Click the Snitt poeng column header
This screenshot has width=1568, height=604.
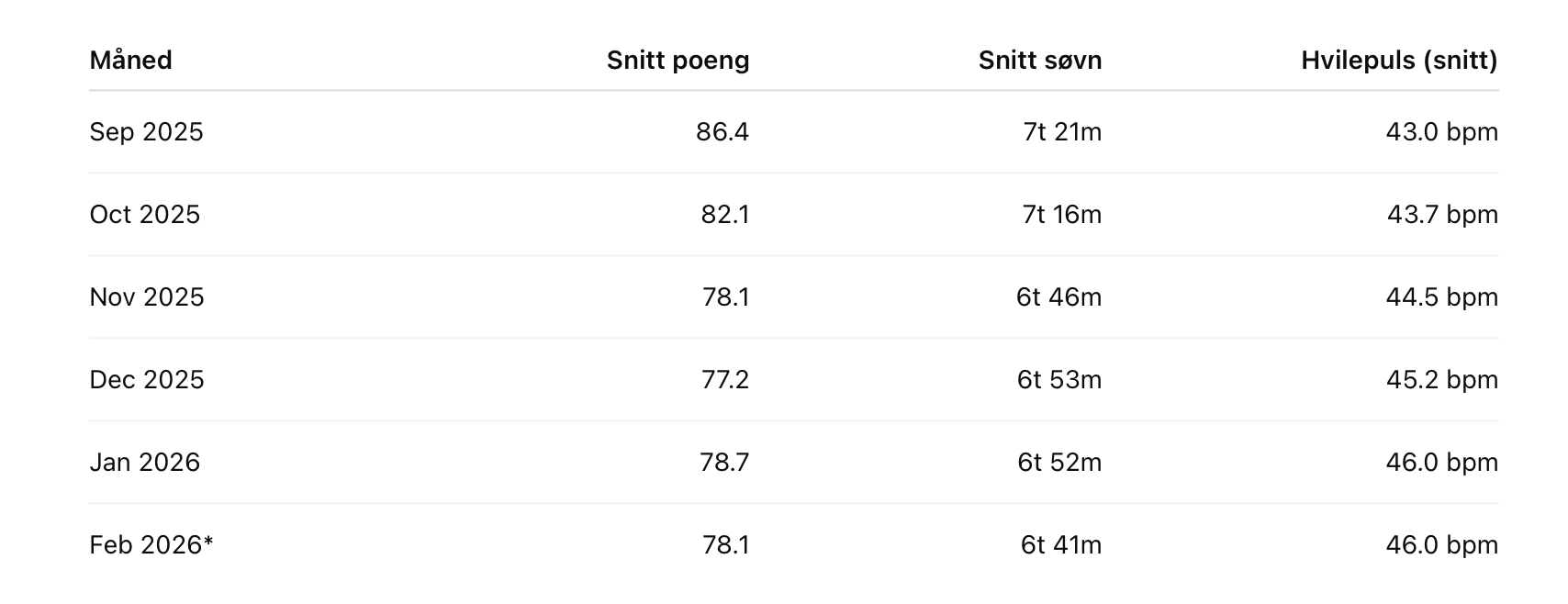678,61
